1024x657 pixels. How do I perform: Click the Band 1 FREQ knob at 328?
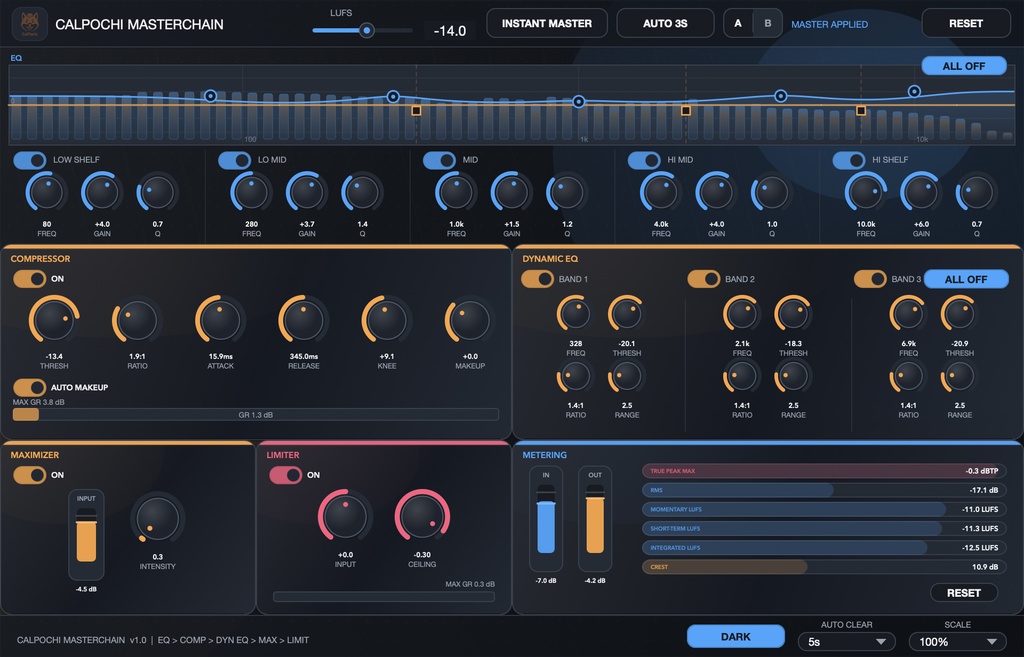[x=575, y=314]
